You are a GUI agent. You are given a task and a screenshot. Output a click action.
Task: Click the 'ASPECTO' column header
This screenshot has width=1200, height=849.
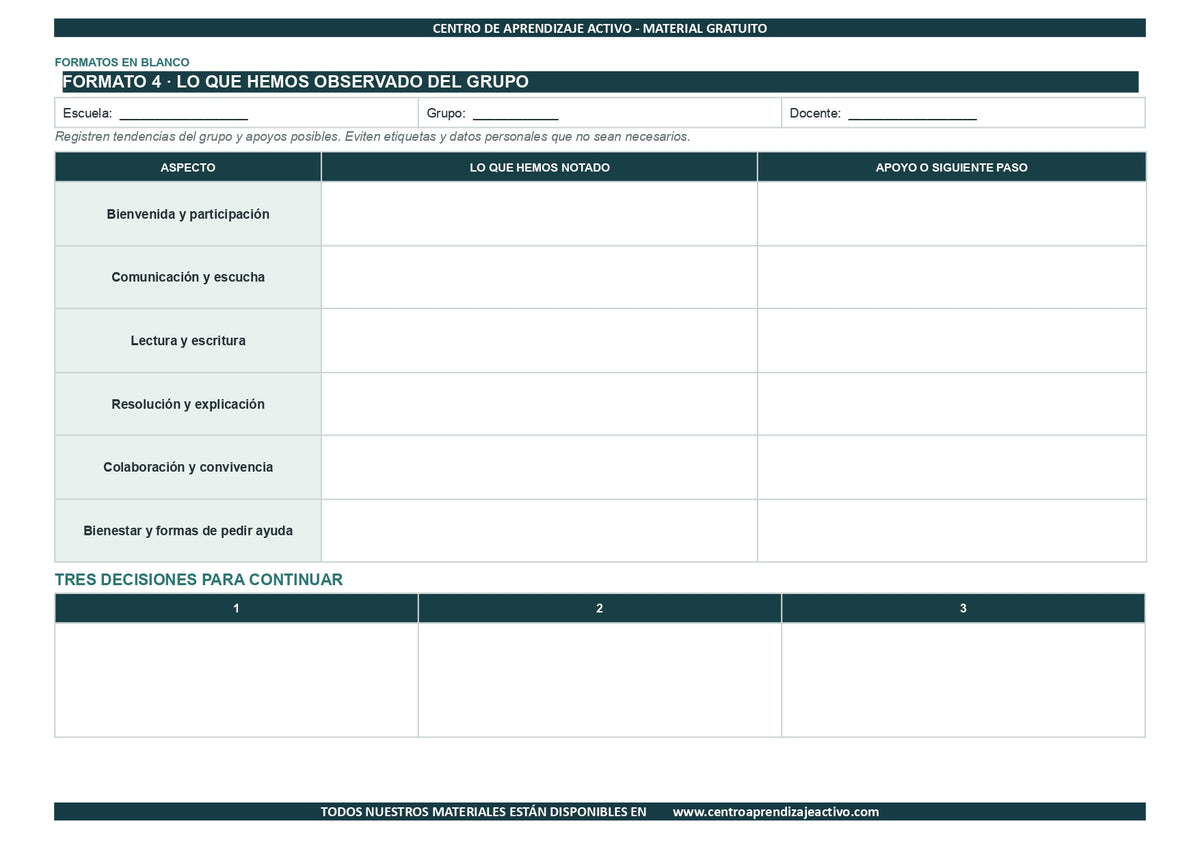[188, 167]
